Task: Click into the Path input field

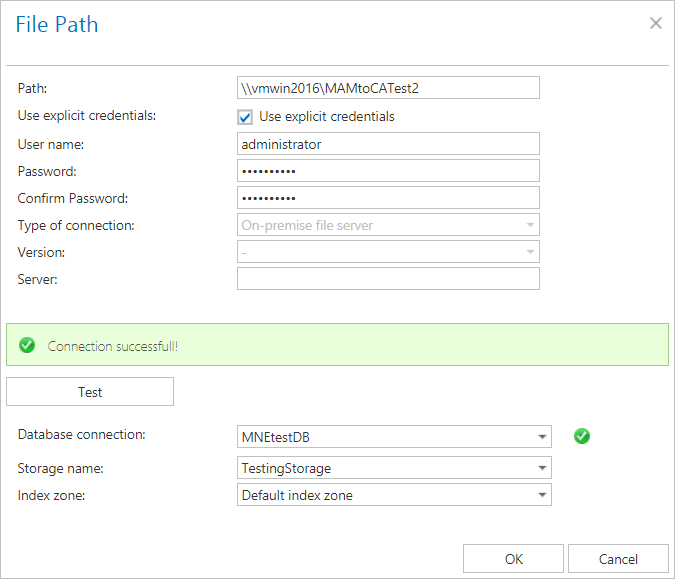Action: point(388,88)
